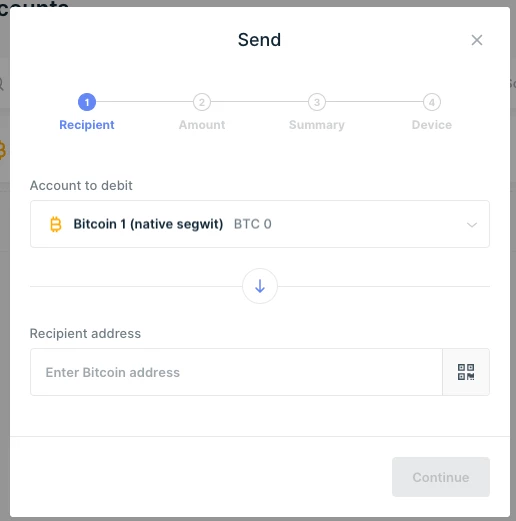Viewport: 516px width, 521px height.
Task: Close the Send dialog with X
Action: (477, 40)
